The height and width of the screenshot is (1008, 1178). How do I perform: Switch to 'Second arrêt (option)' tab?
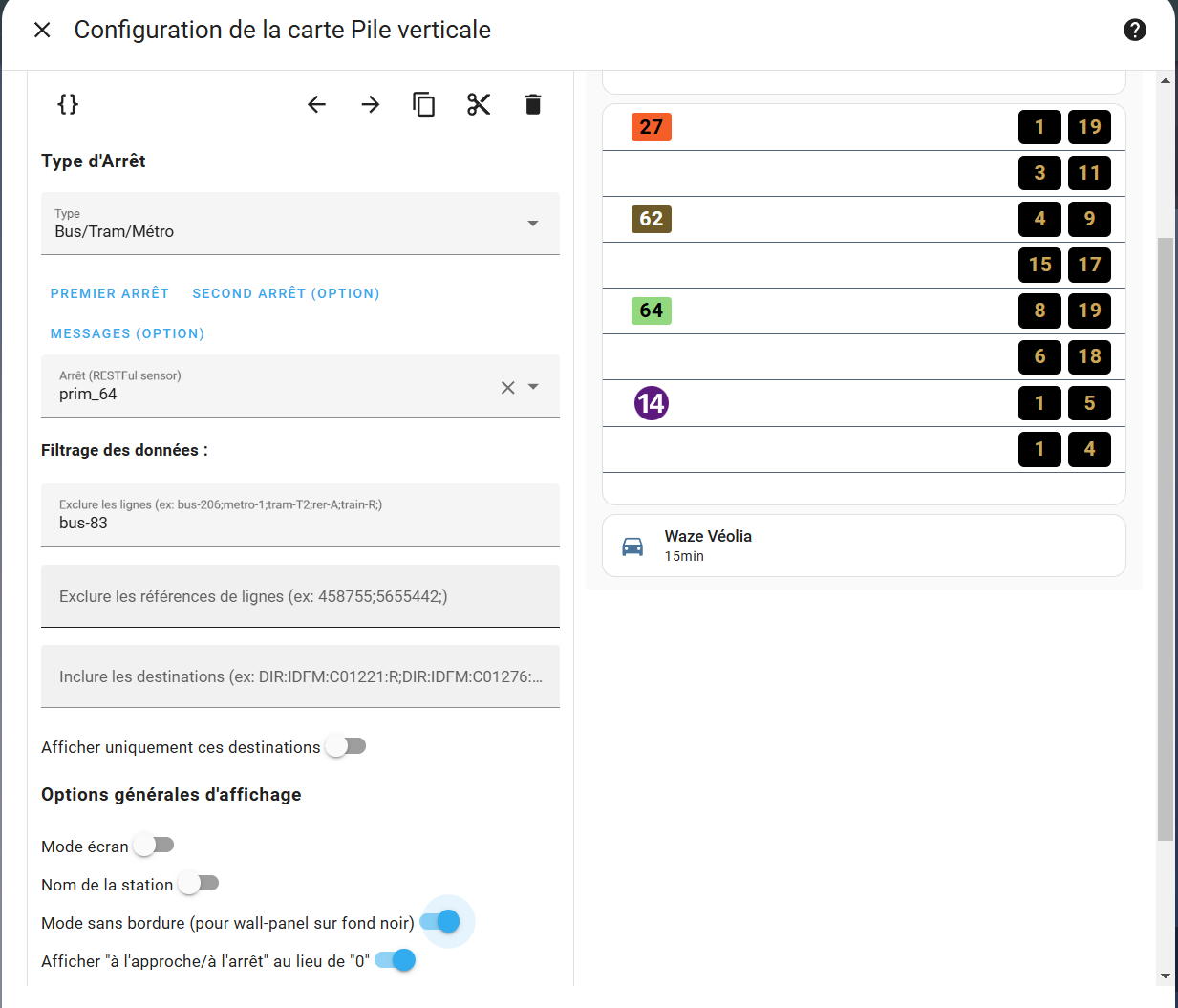pos(286,293)
